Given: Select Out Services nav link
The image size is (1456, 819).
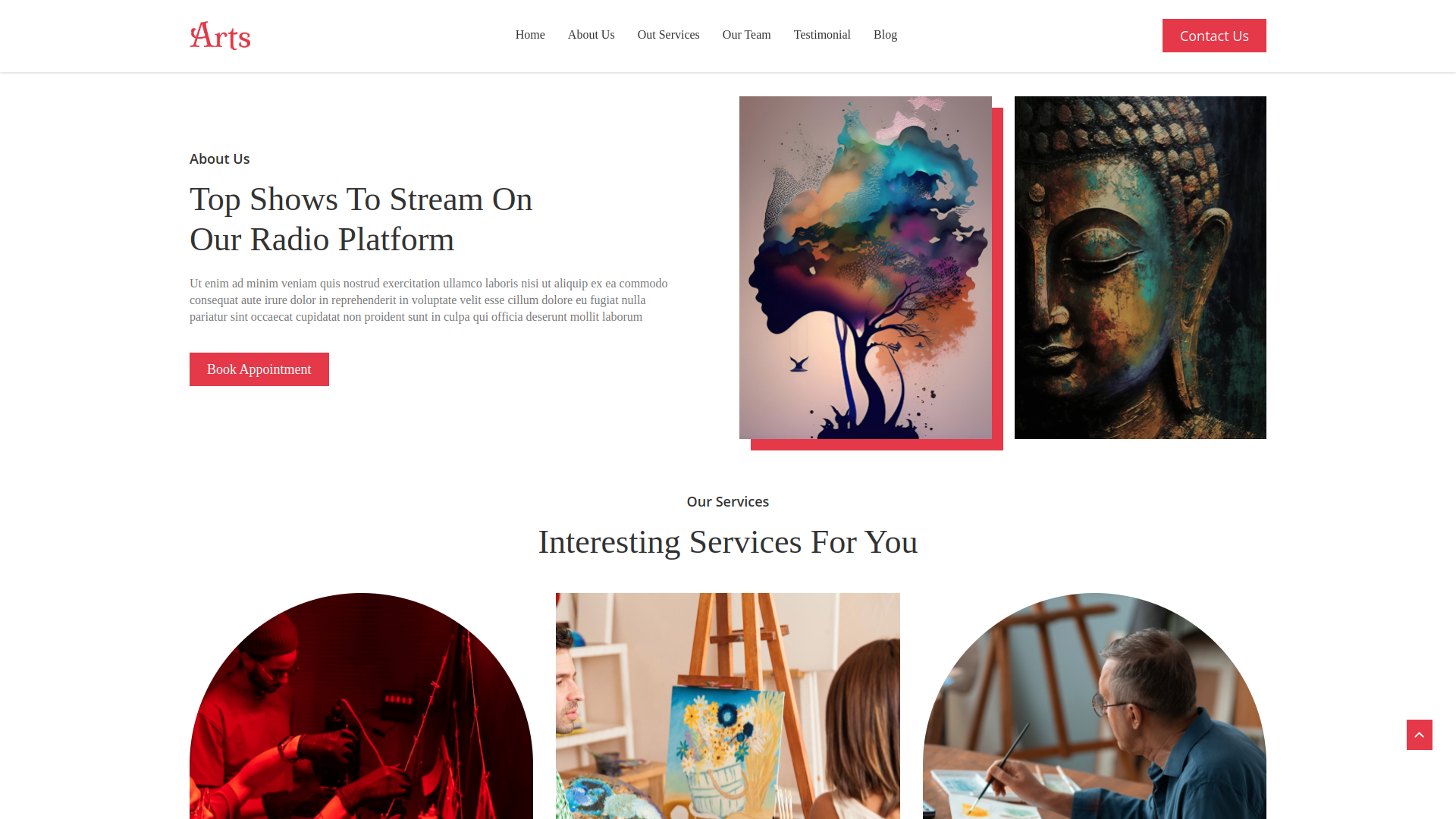Looking at the screenshot, I should click(x=668, y=35).
